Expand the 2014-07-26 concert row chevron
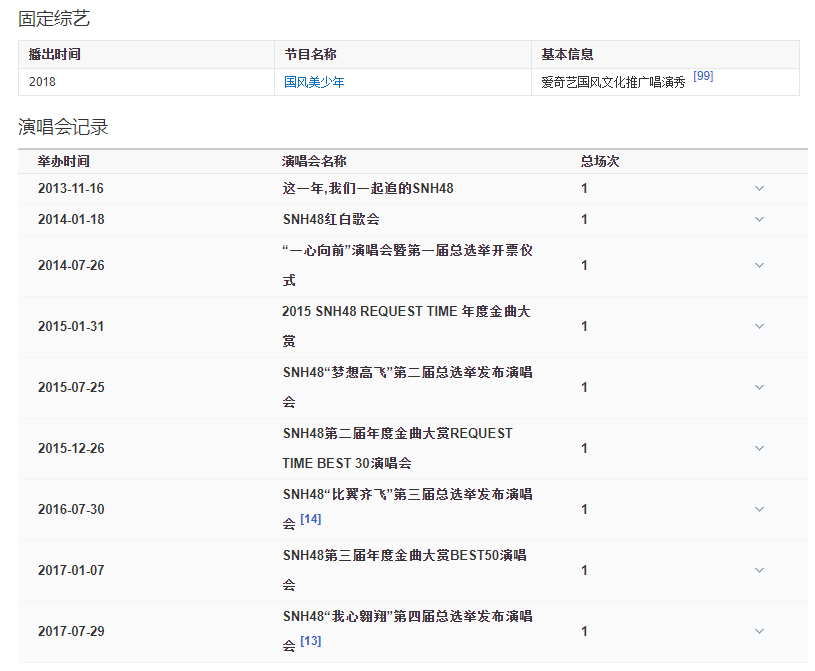Viewport: 815px width, 671px height. click(x=759, y=265)
